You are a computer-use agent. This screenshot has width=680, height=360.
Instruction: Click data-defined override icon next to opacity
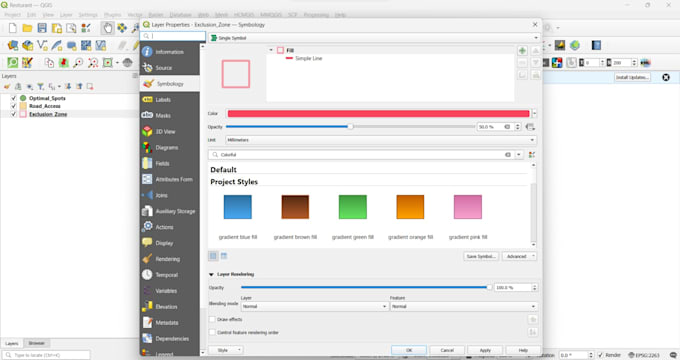[530, 127]
